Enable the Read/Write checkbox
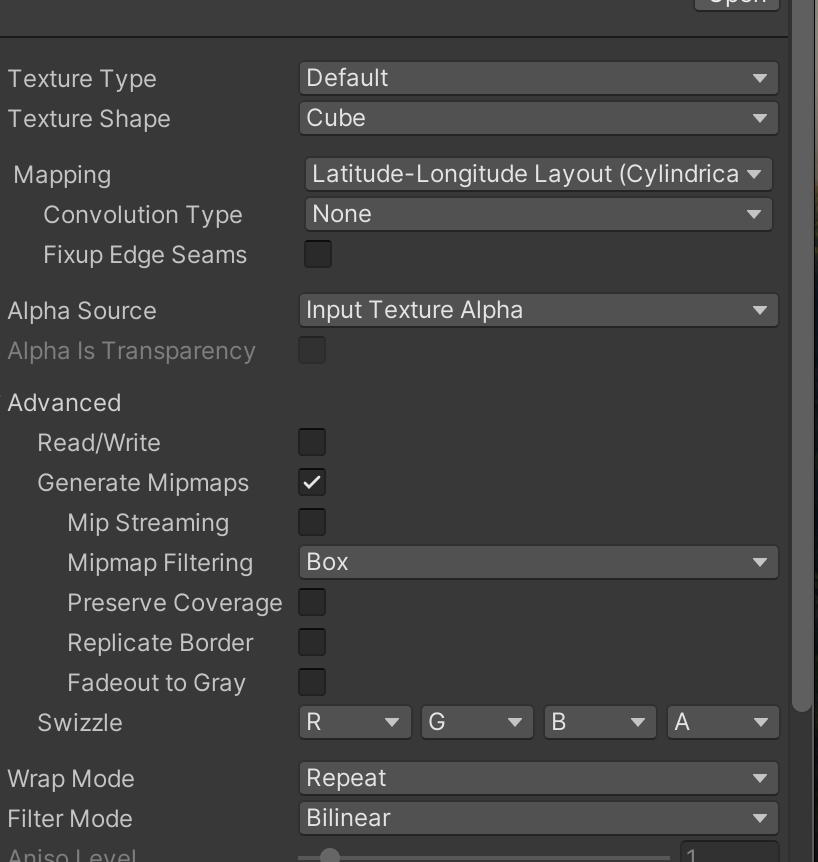Screen dimensions: 818x862 point(312,442)
